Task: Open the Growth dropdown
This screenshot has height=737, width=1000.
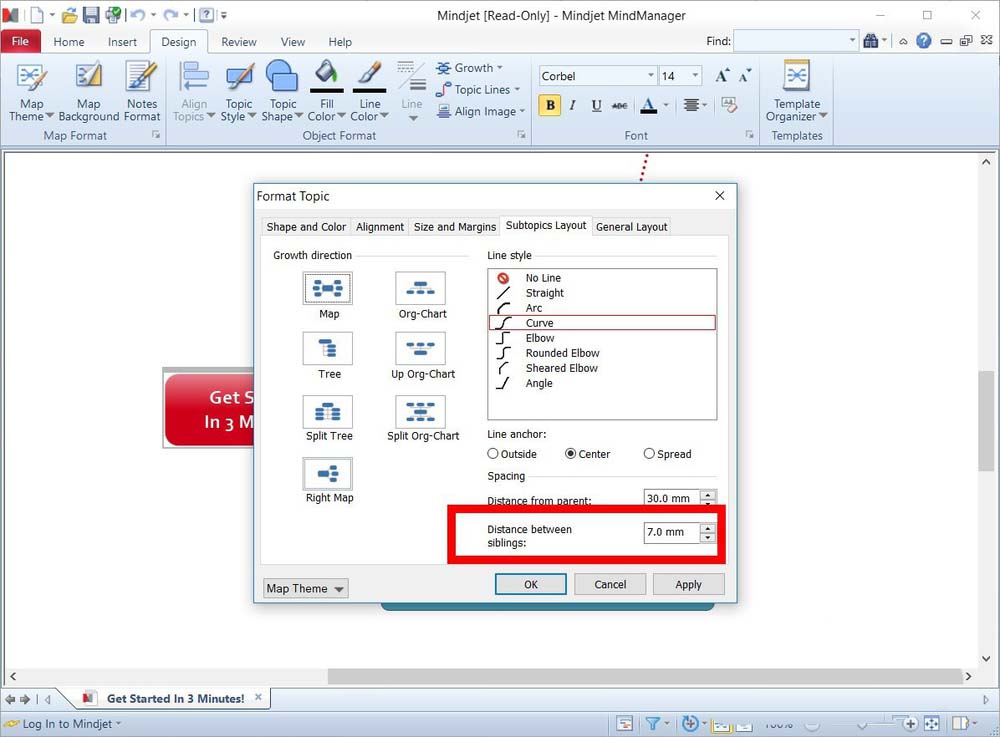Action: point(470,68)
